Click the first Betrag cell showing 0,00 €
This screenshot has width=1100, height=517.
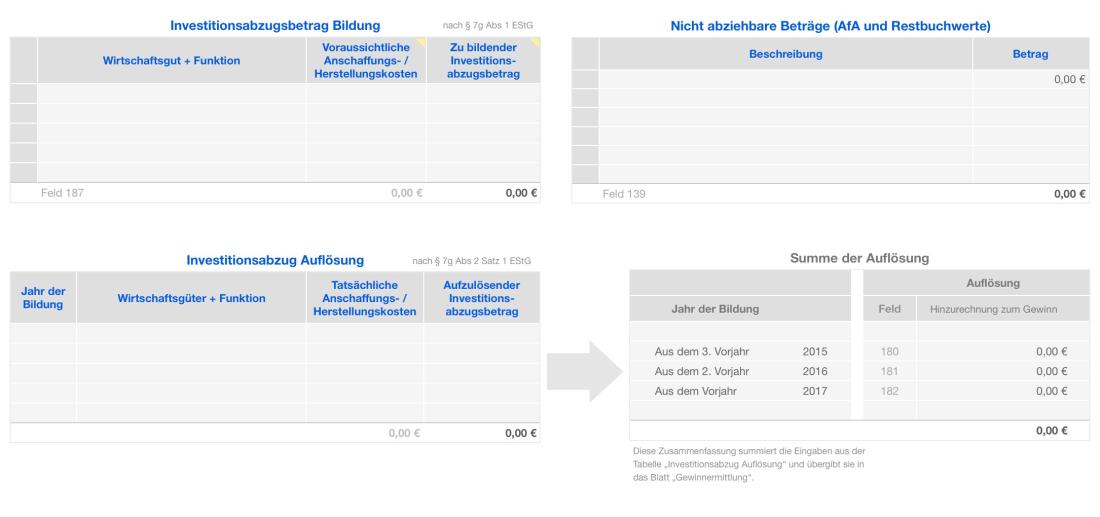[x=1030, y=79]
